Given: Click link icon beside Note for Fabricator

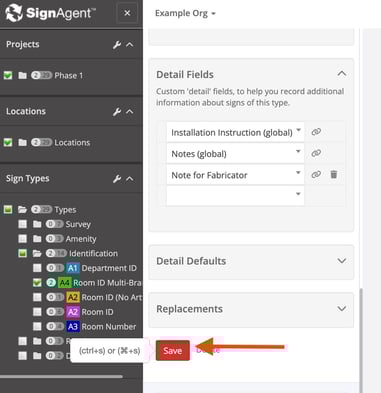Looking at the screenshot, I should (x=316, y=174).
